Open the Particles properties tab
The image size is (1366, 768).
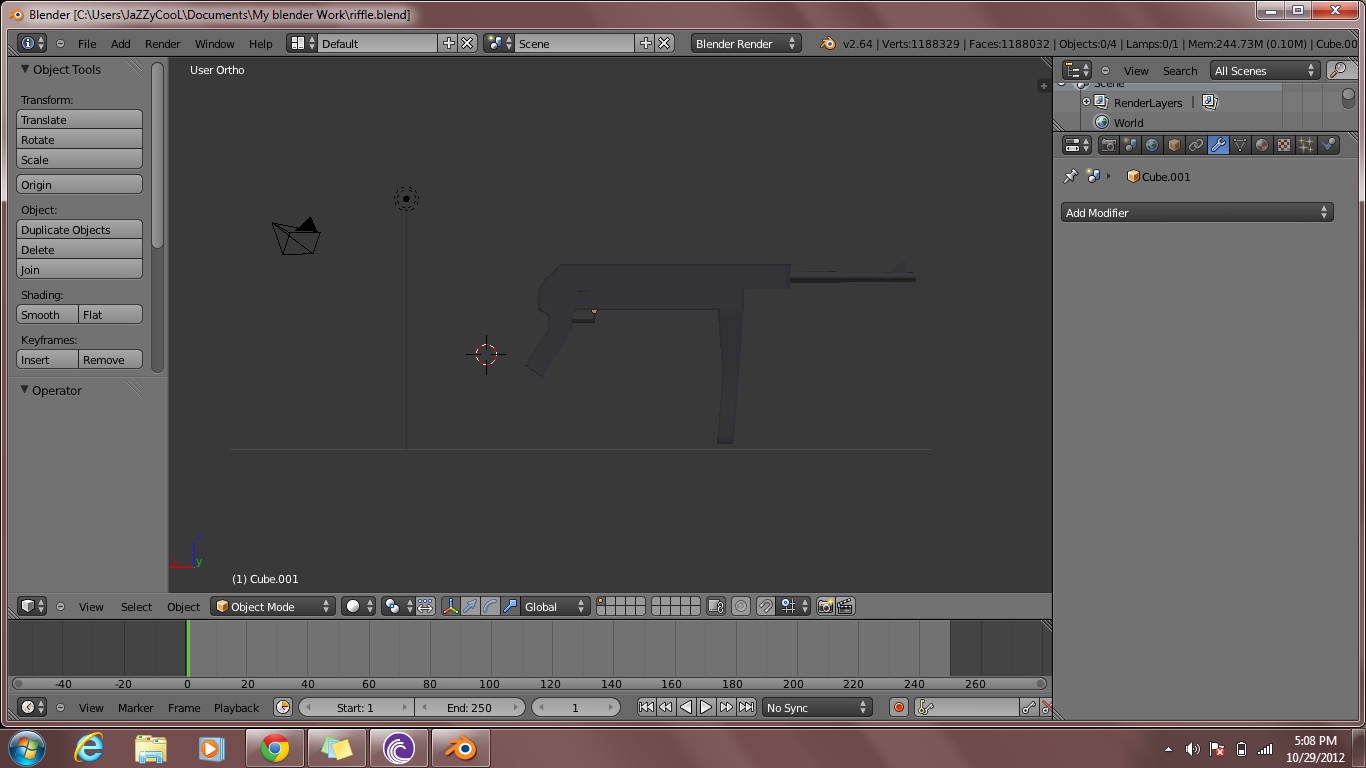tap(1306, 145)
